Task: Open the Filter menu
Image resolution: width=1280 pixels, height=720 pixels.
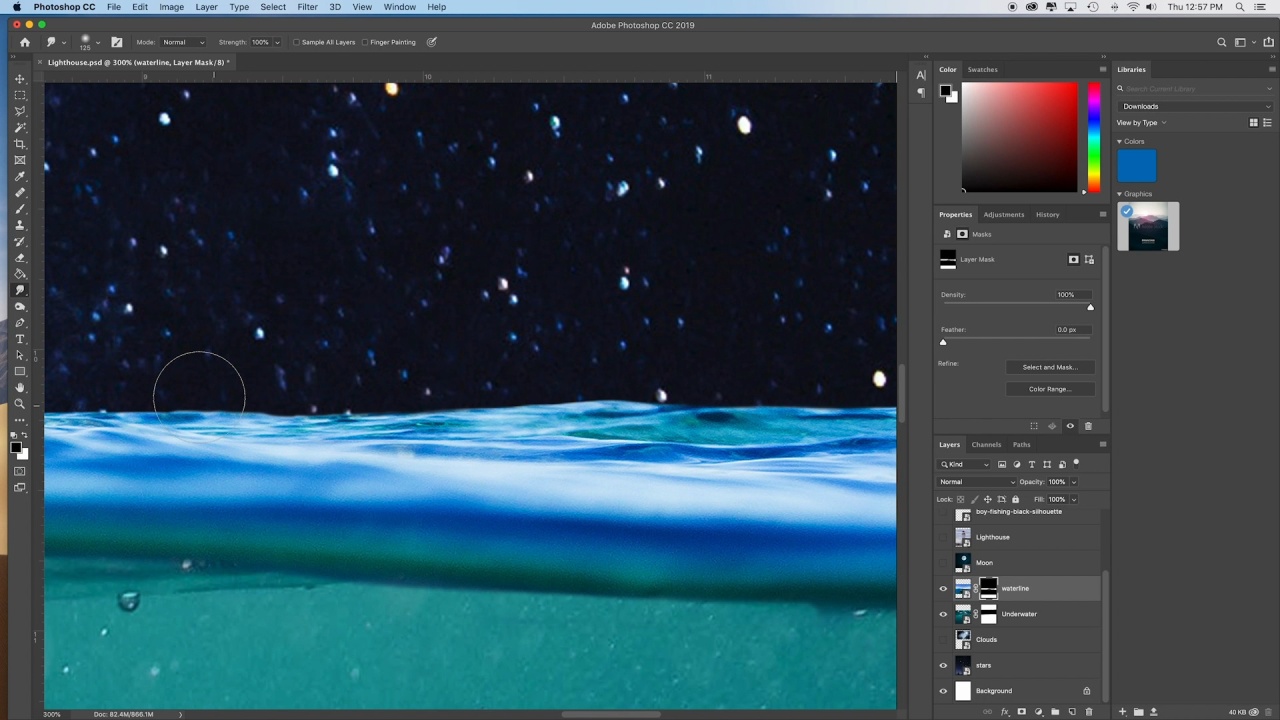Action: click(x=307, y=7)
